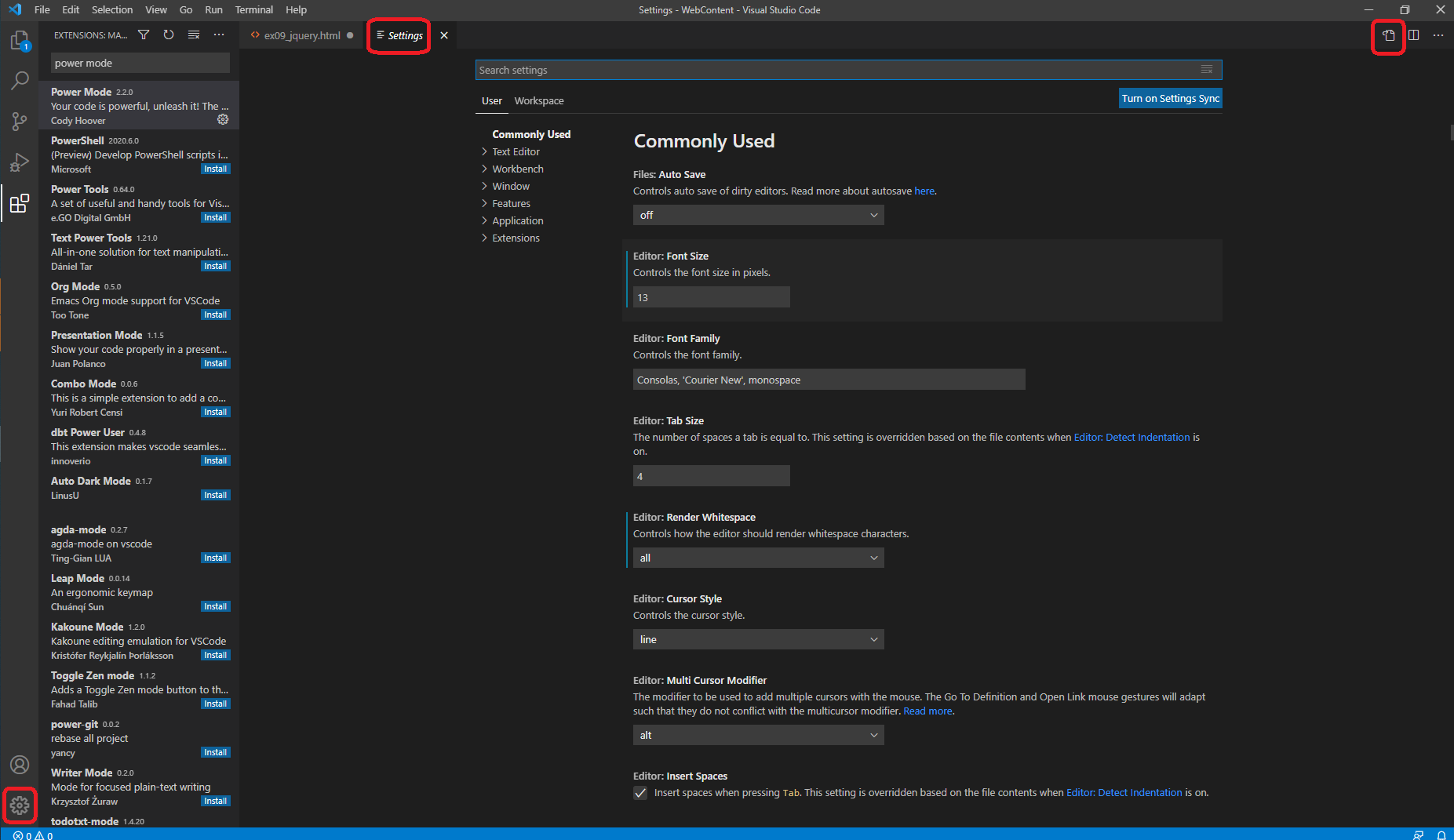
Task: Open the Terminal menu
Action: (253, 9)
